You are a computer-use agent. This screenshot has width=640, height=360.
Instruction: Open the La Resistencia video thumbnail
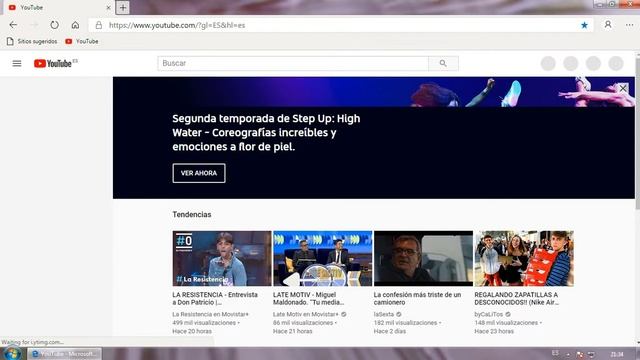[x=222, y=258]
